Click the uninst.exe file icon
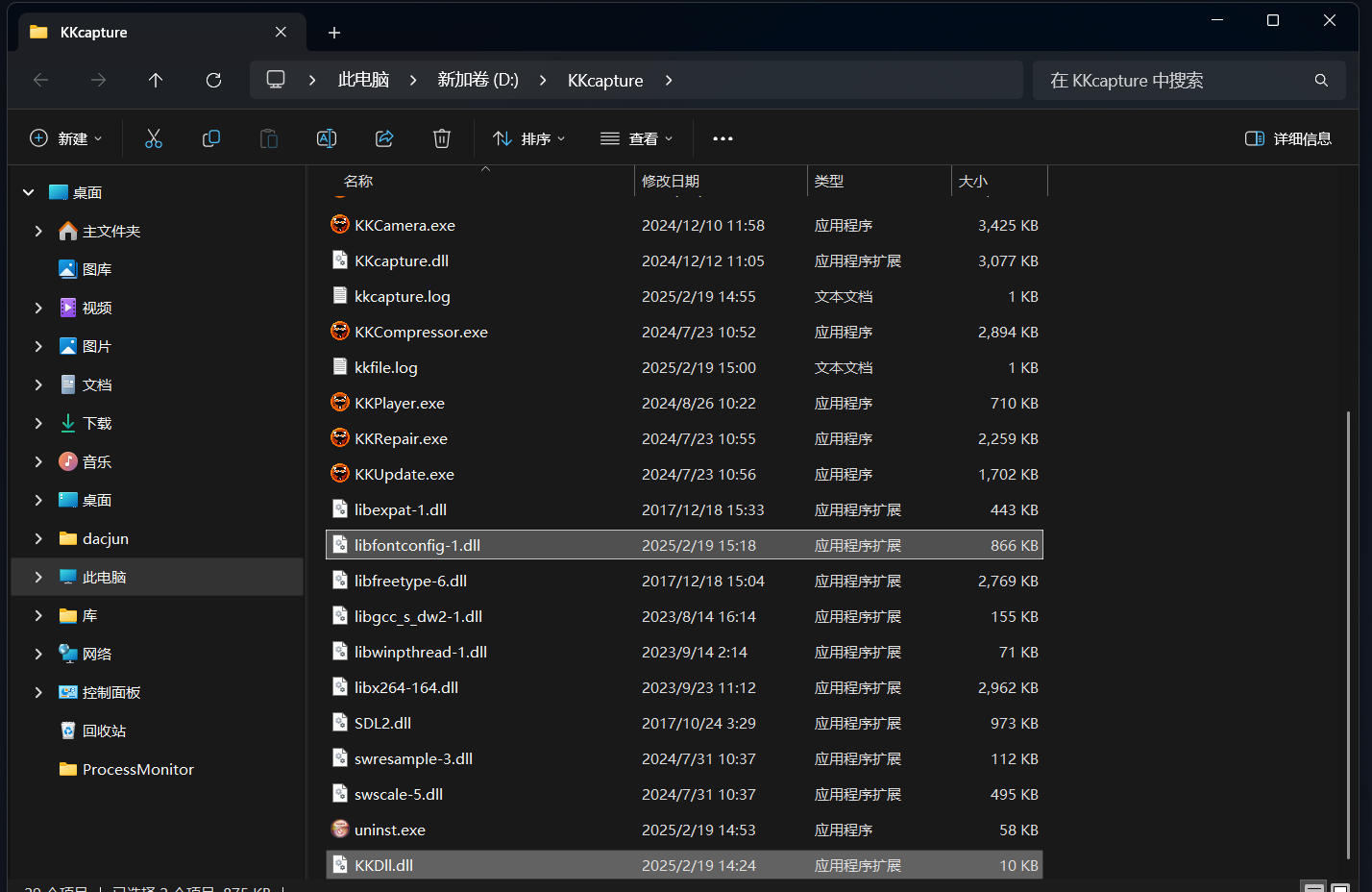 click(x=340, y=829)
